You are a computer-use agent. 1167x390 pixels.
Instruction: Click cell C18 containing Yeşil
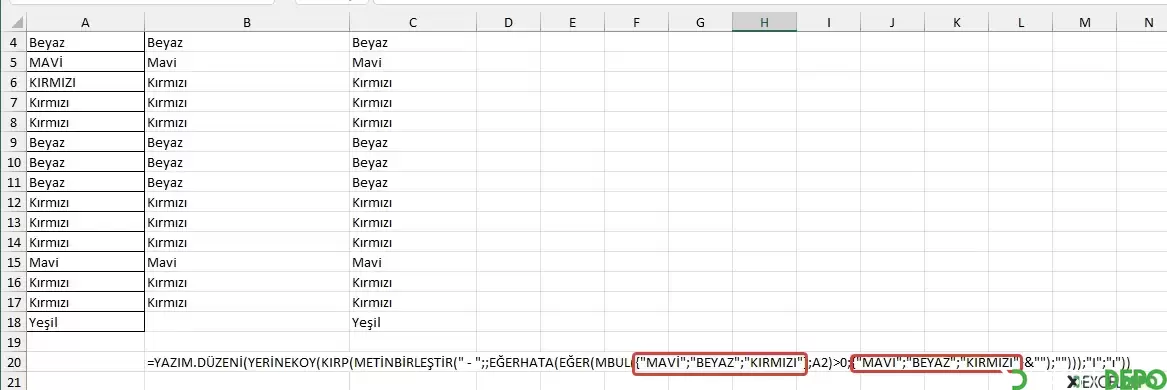[412, 322]
